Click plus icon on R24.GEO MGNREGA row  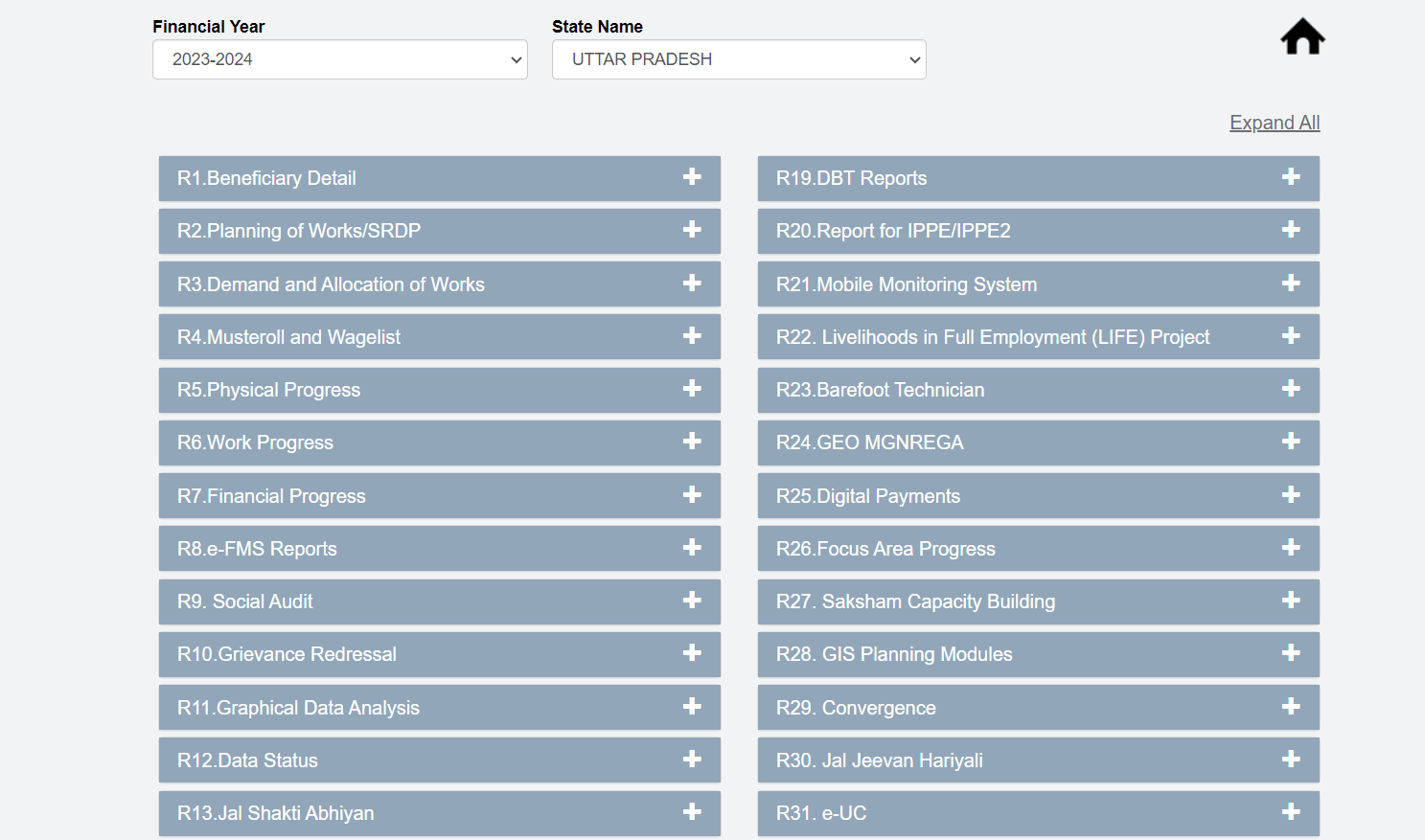tap(1291, 442)
